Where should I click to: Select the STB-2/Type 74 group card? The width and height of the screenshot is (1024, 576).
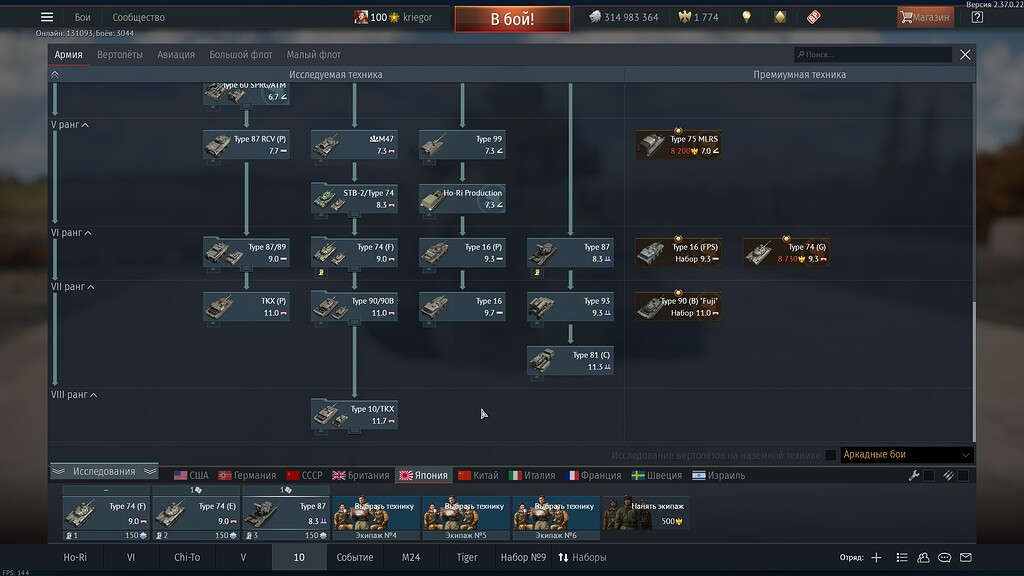pos(354,199)
